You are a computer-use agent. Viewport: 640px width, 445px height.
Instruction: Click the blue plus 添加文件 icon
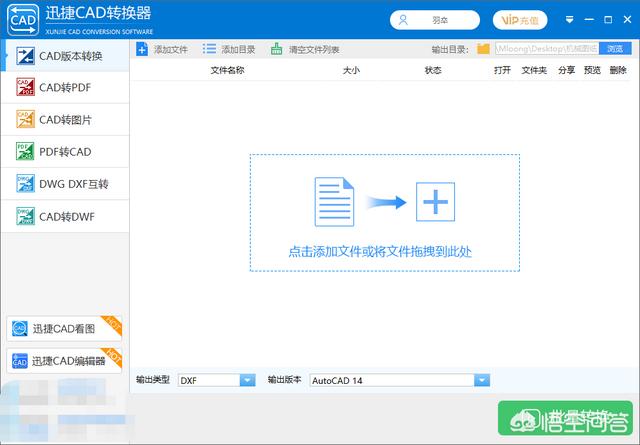(x=142, y=49)
